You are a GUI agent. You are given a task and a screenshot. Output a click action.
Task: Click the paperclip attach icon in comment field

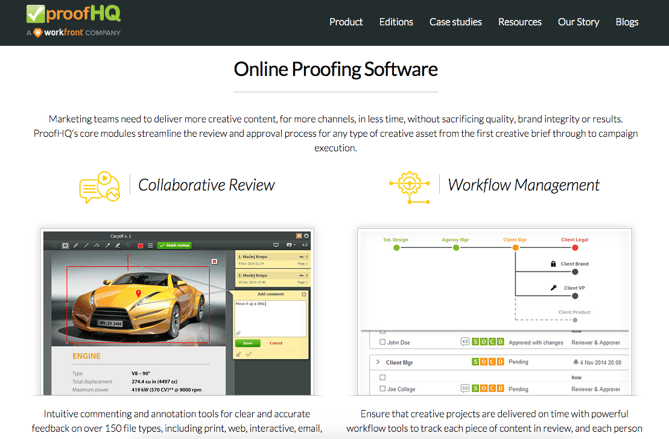239,333
